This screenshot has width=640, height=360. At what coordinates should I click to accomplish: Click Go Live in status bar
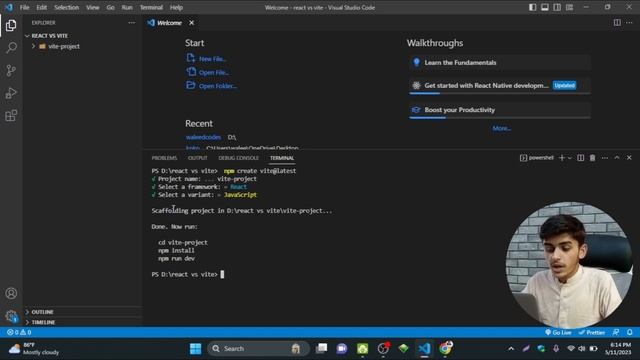pyautogui.click(x=558, y=332)
